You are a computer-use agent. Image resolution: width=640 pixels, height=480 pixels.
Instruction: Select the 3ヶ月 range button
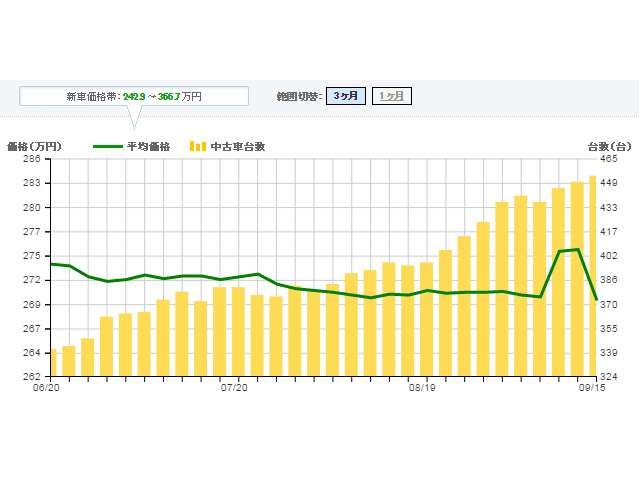point(345,96)
